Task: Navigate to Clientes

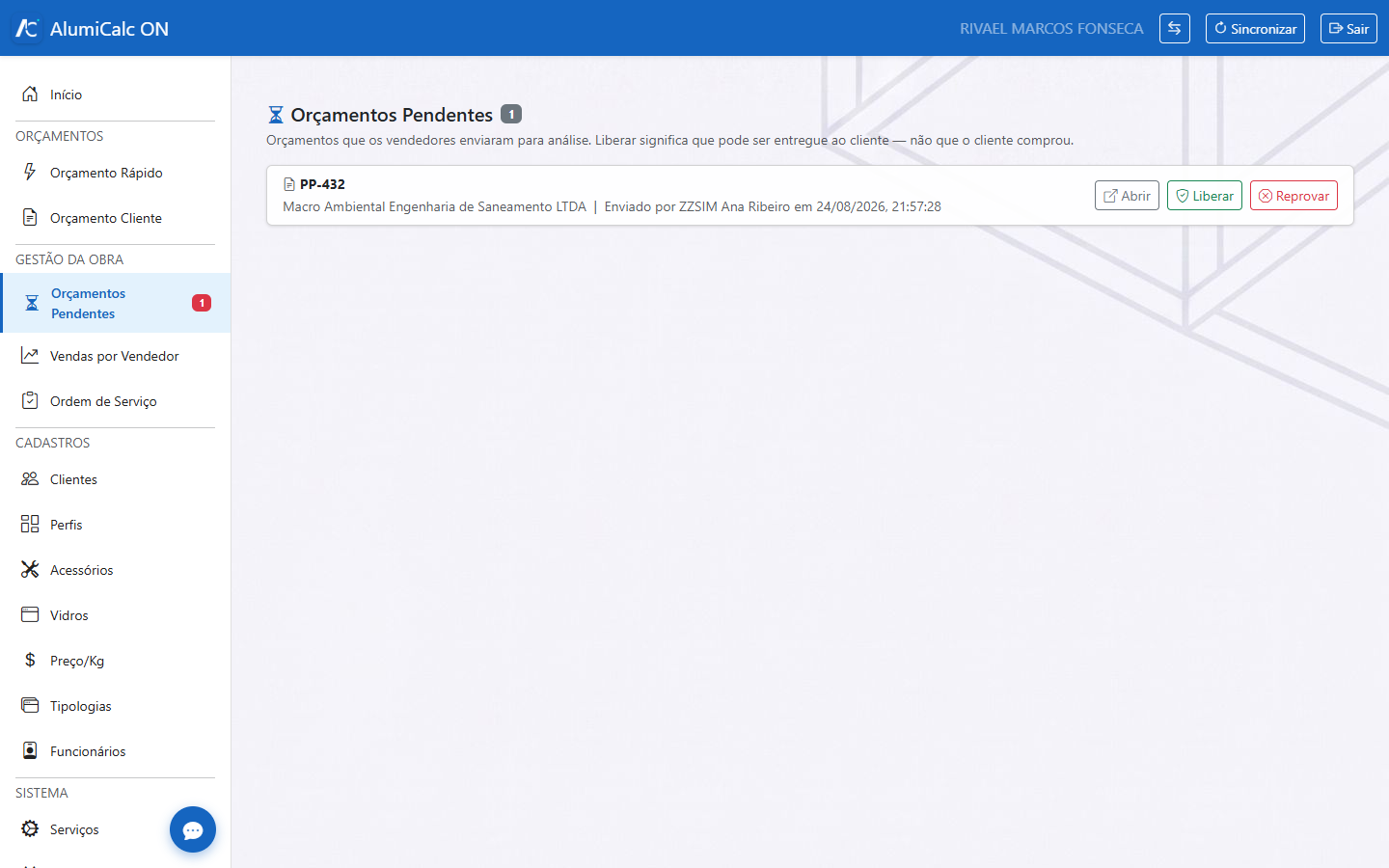Action: click(116, 479)
